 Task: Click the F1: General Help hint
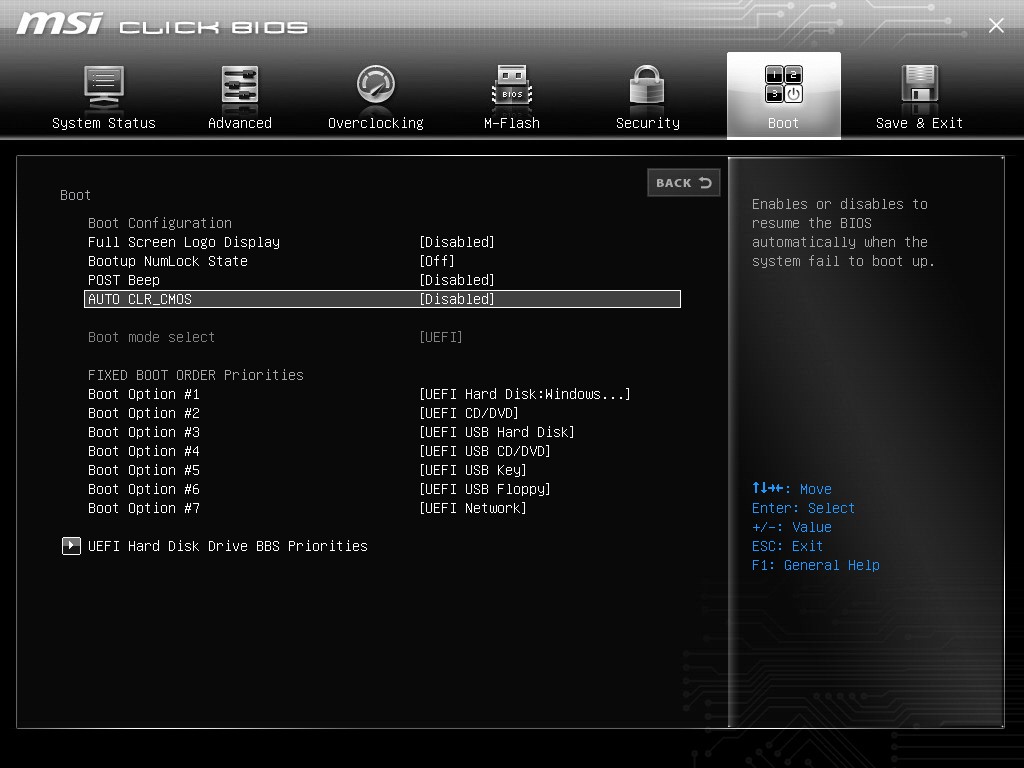816,565
